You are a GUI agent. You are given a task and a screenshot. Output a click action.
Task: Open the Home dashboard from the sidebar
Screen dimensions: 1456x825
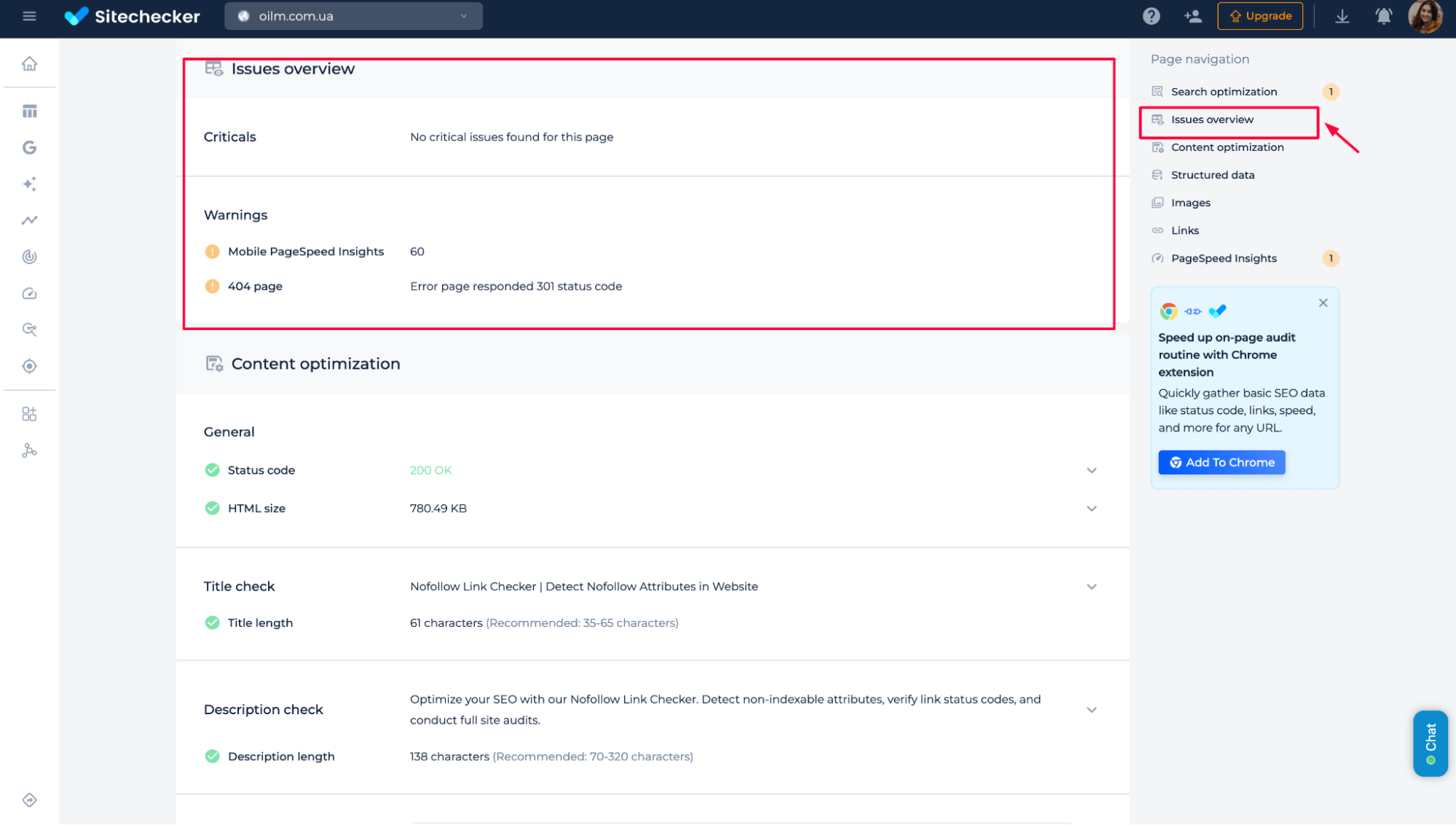pyautogui.click(x=29, y=63)
